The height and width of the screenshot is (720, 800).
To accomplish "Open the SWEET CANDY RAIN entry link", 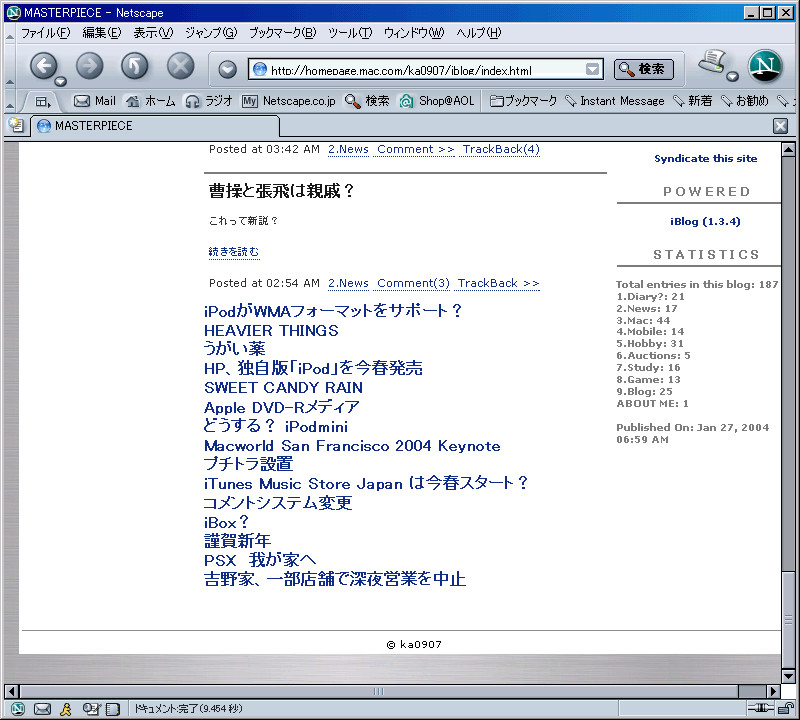I will [283, 388].
